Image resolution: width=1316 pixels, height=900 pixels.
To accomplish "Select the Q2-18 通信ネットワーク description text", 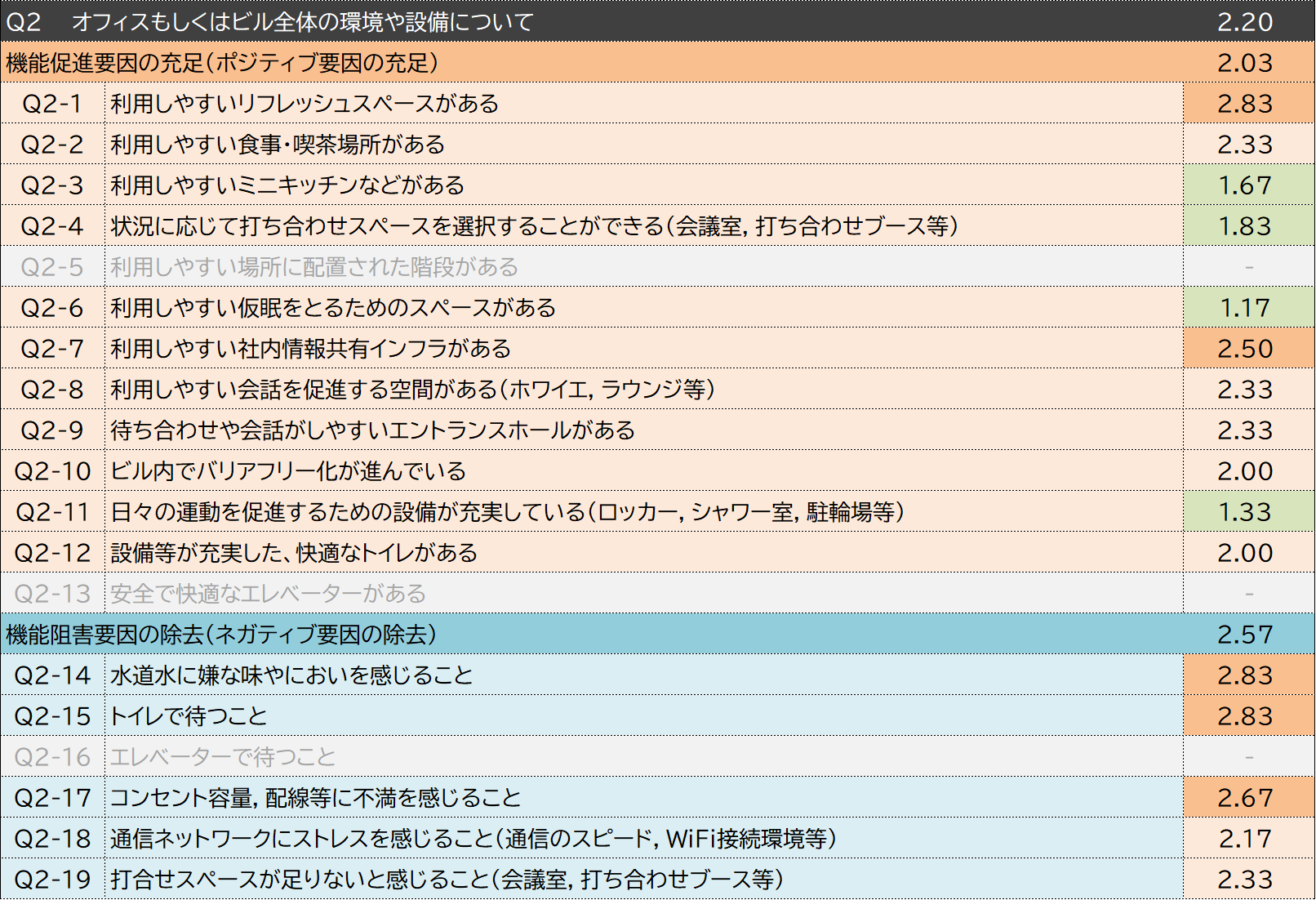I will [x=473, y=839].
